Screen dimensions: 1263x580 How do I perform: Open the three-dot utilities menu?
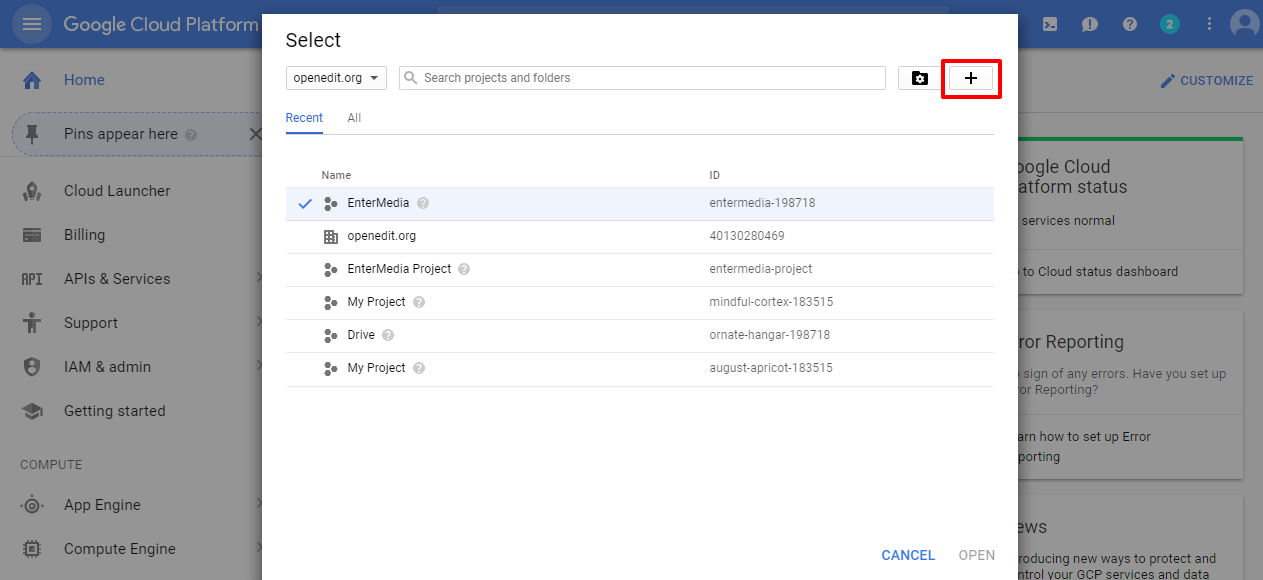(x=1209, y=24)
